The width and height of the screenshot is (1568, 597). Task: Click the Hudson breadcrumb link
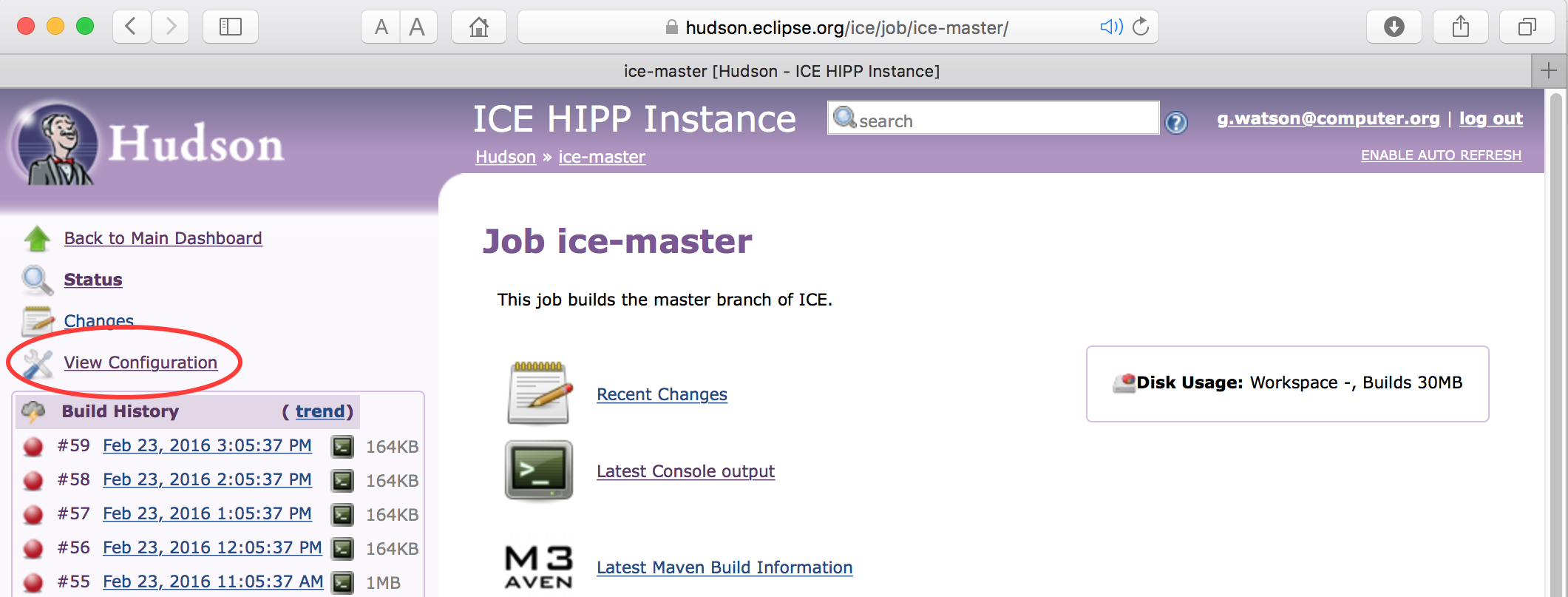(x=506, y=157)
